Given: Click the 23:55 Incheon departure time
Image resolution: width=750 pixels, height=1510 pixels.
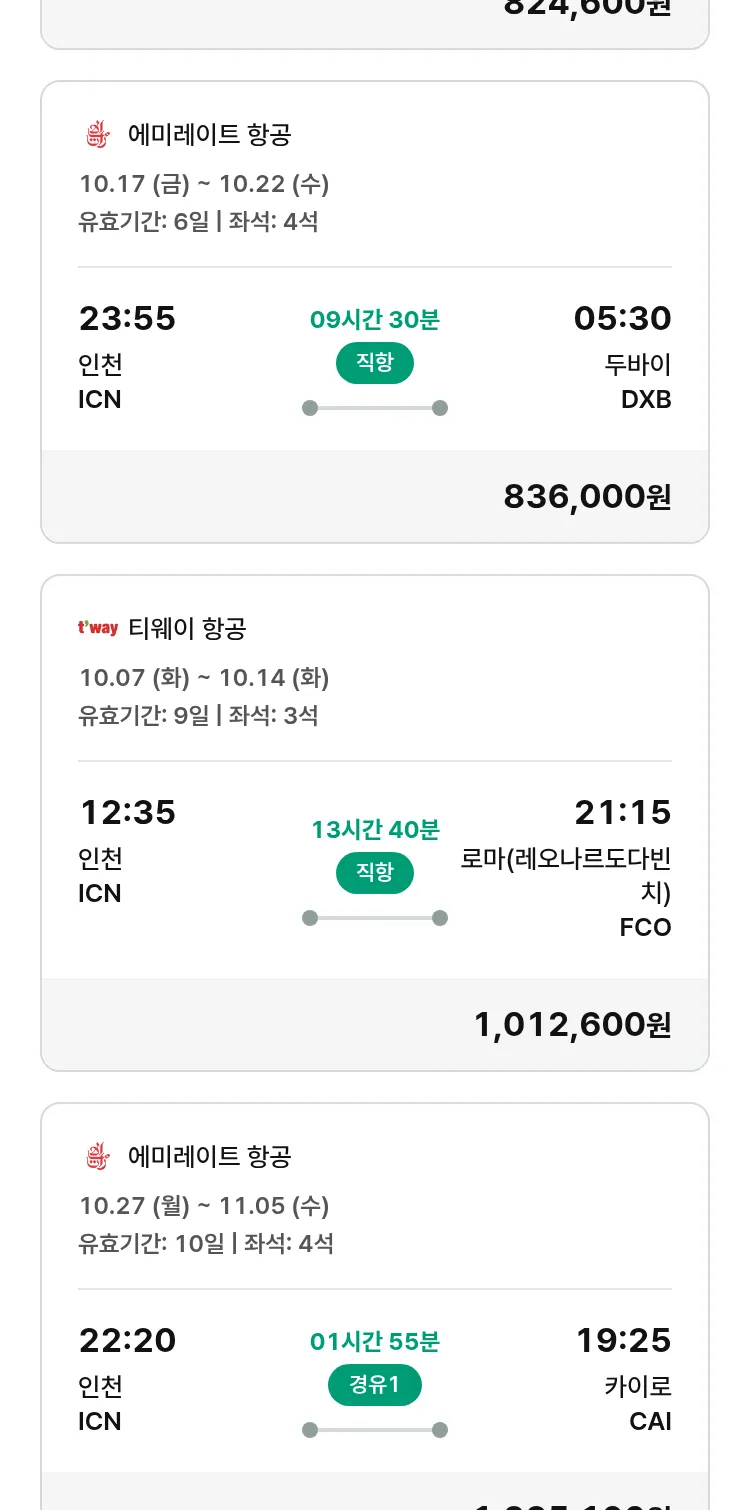Looking at the screenshot, I should [127, 318].
